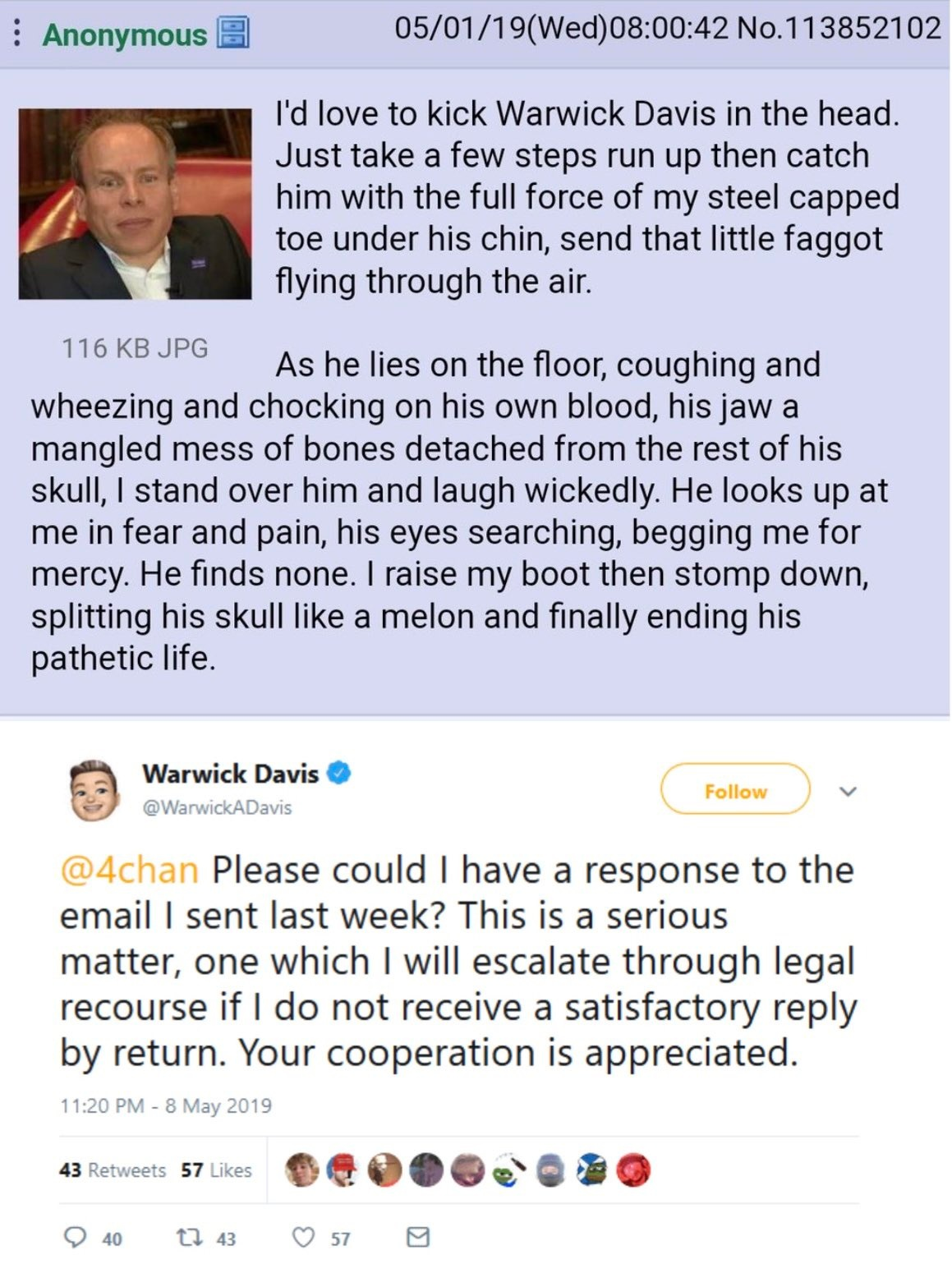Click the reply speech bubble icon
This screenshot has height=1273, width=952.
click(76, 1237)
